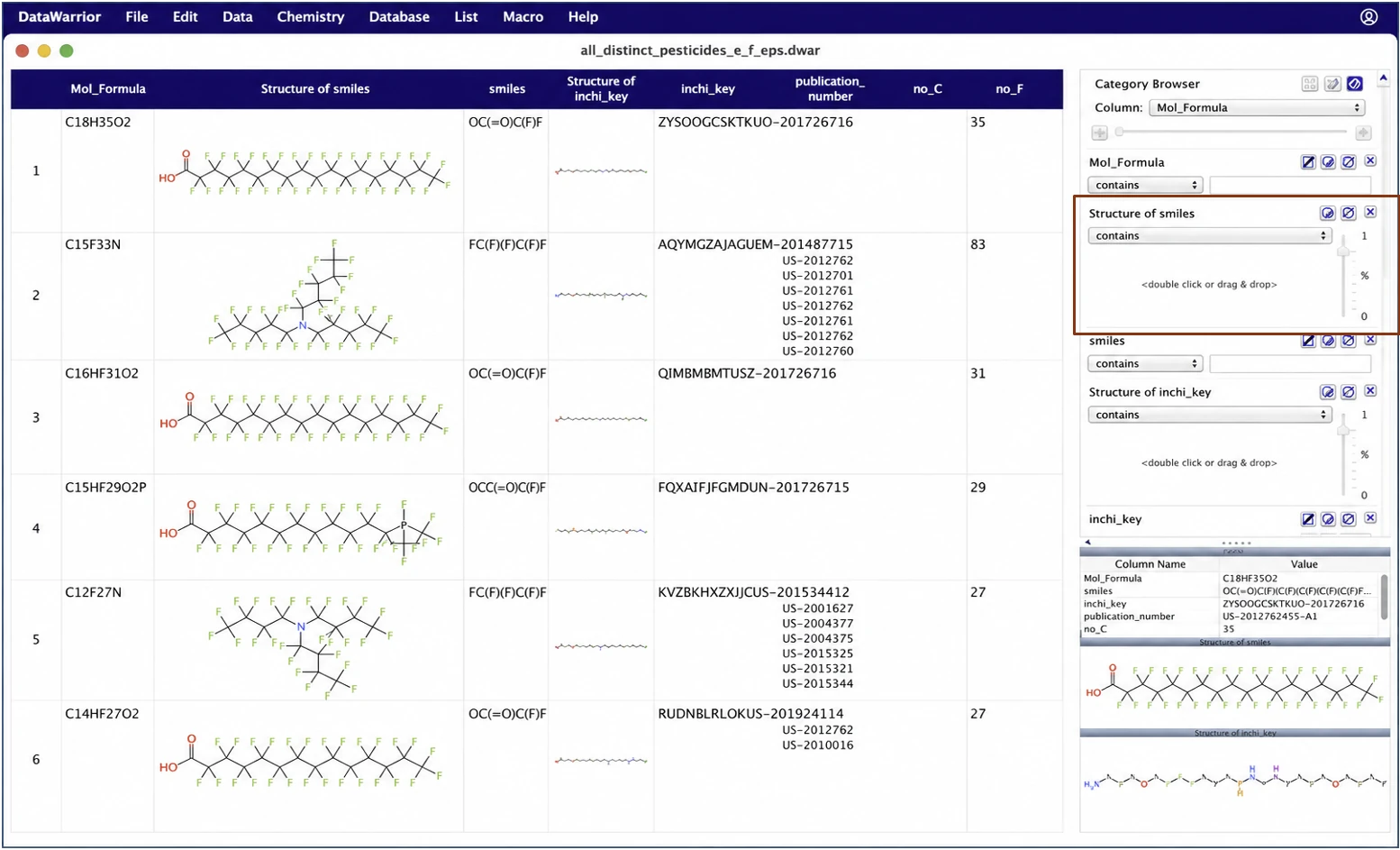Open the user account icon in title bar
This screenshot has width=1400, height=850.
tap(1368, 16)
